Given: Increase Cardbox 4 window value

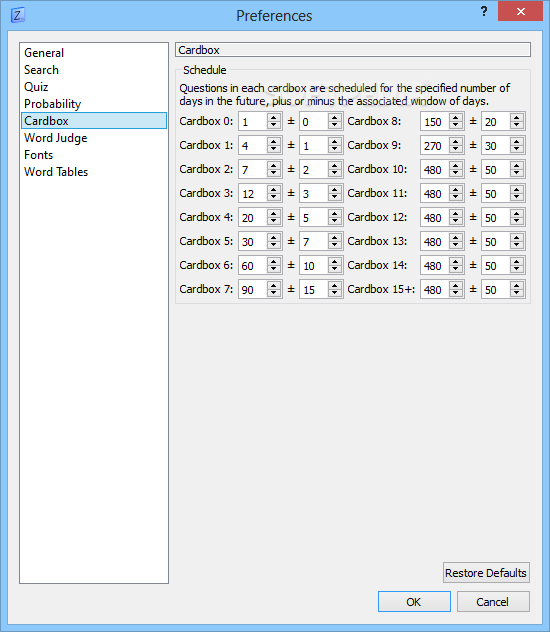Looking at the screenshot, I should [x=335, y=214].
